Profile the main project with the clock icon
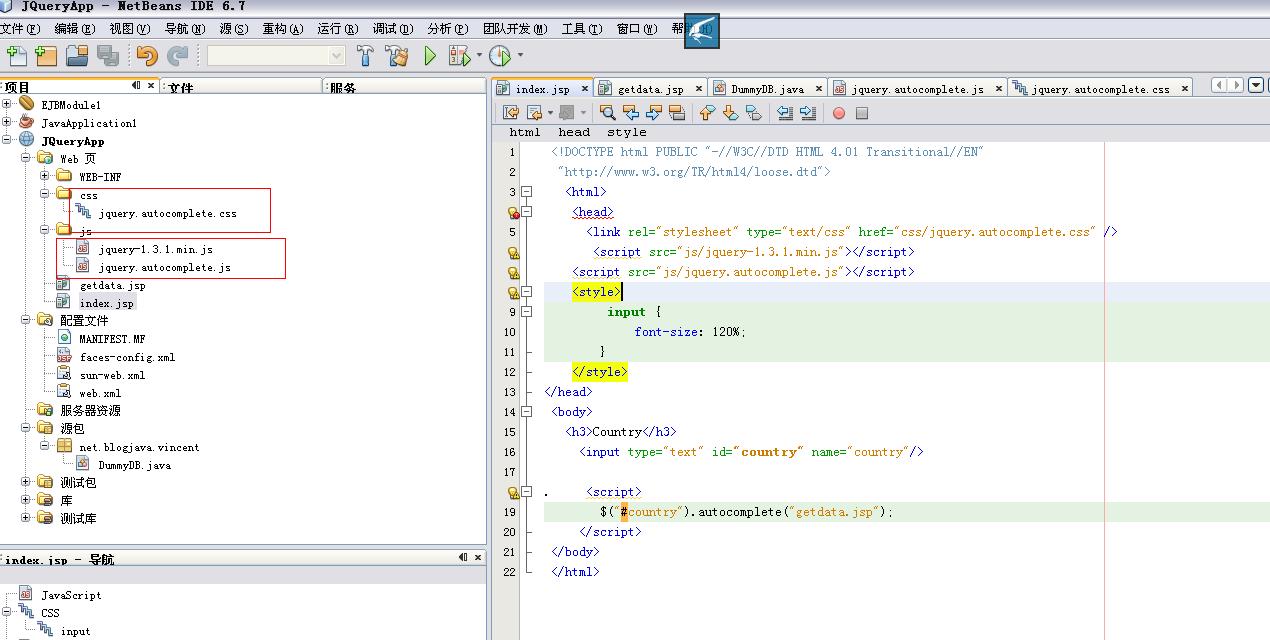Viewport: 1270px width, 640px height. point(500,56)
